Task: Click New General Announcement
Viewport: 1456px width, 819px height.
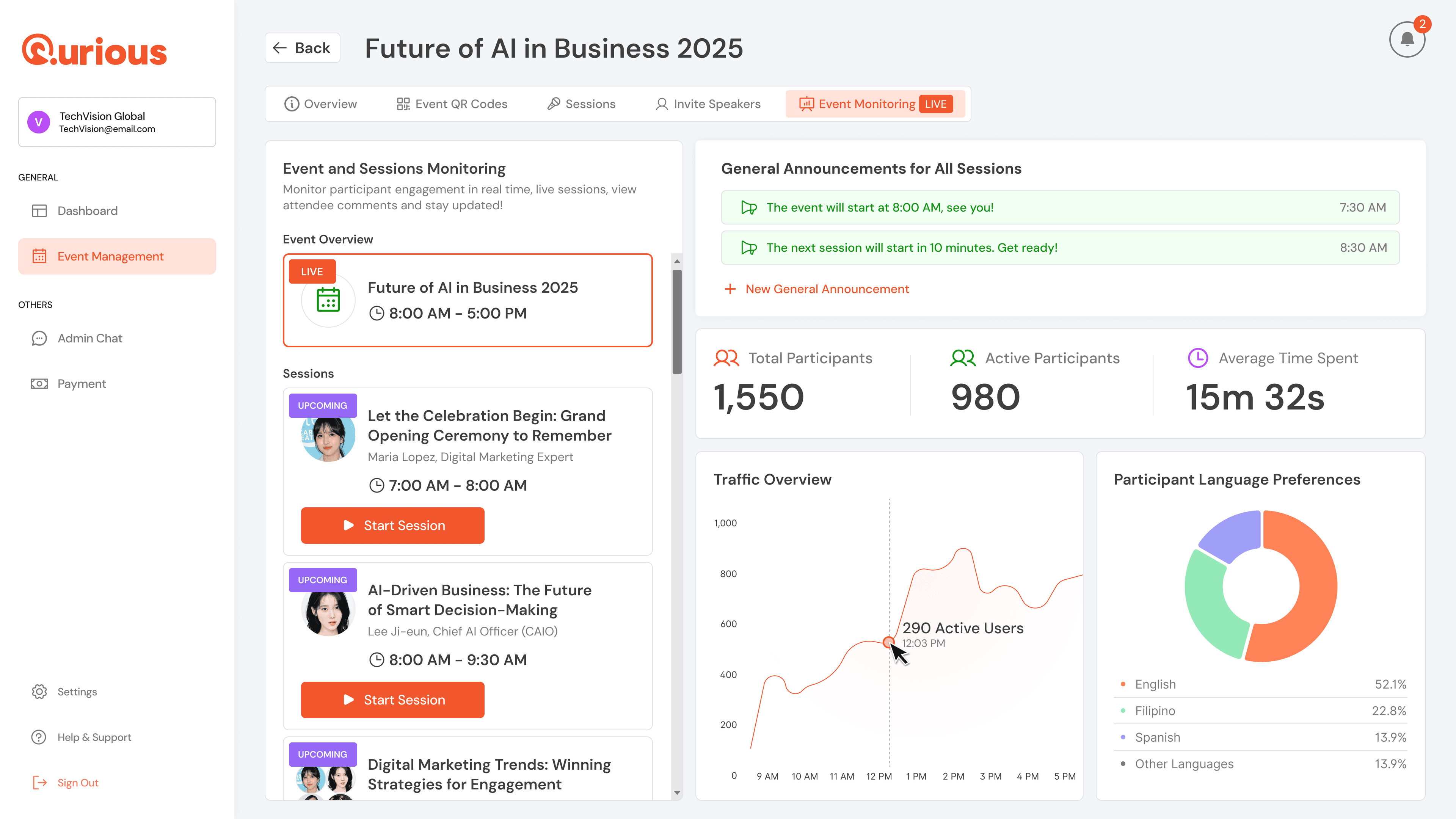Action: coord(817,289)
